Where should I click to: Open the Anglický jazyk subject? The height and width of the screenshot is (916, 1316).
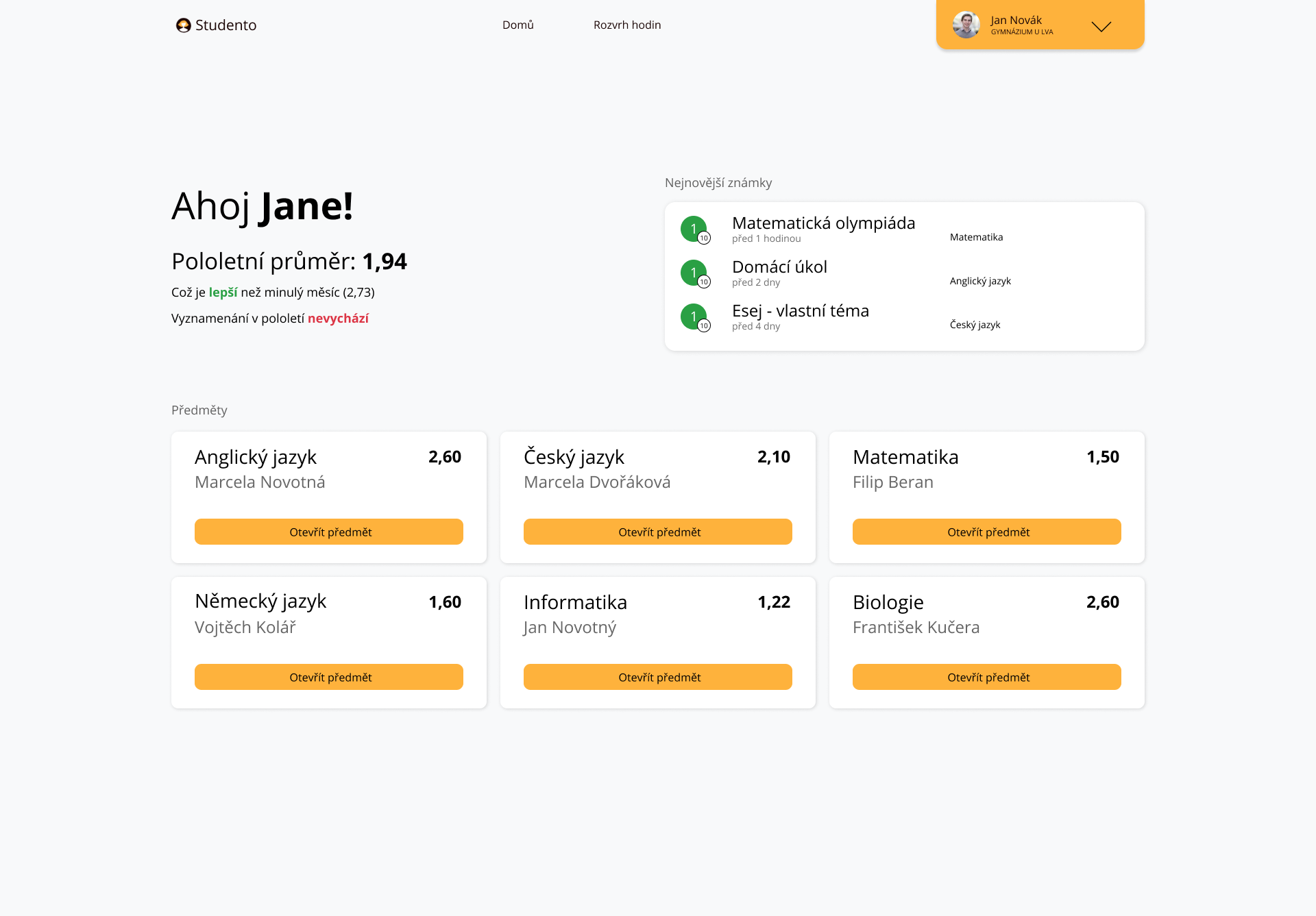(x=329, y=532)
